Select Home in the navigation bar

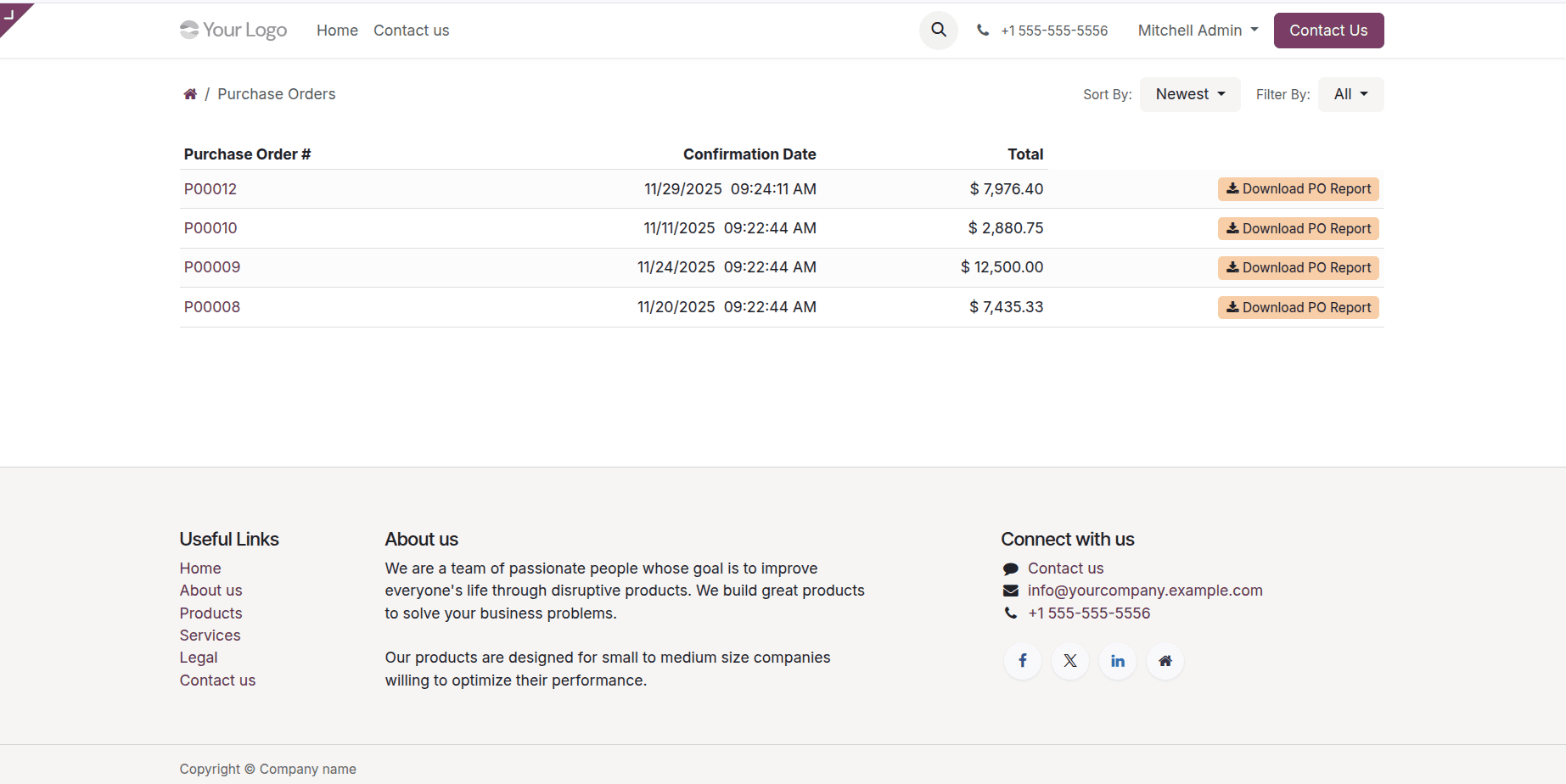(x=337, y=30)
